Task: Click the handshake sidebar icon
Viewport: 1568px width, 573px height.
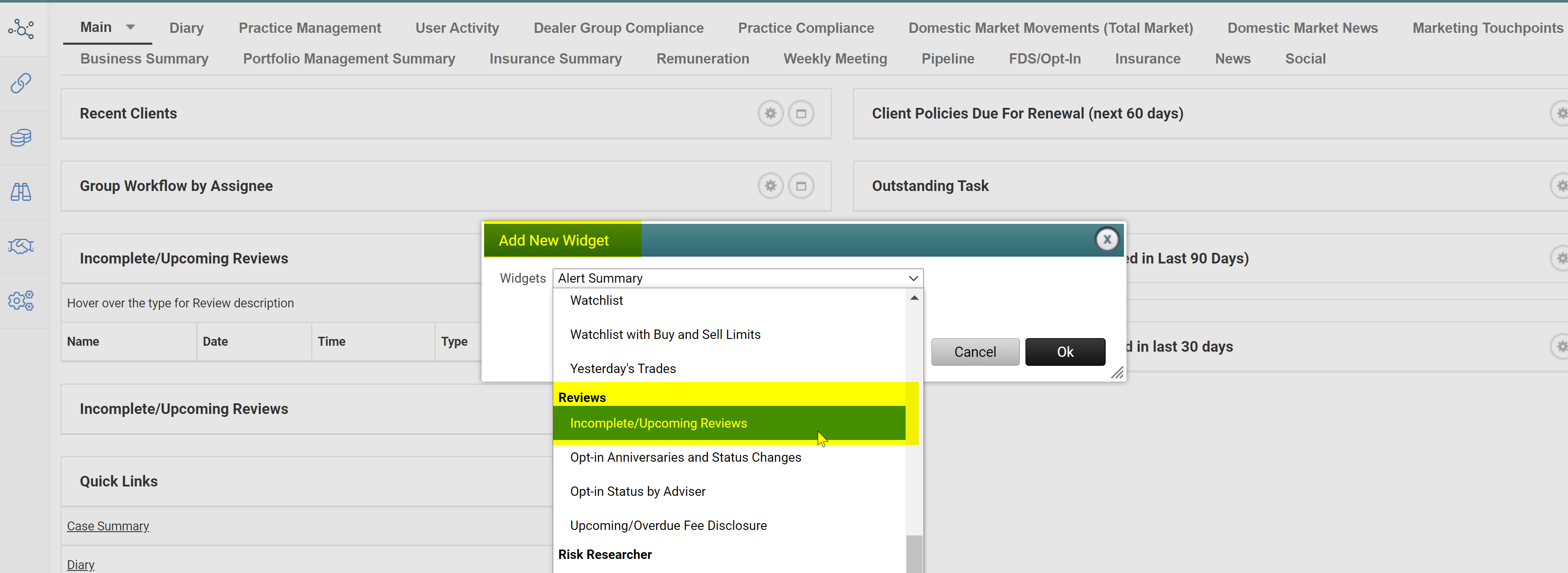Action: pos(21,246)
